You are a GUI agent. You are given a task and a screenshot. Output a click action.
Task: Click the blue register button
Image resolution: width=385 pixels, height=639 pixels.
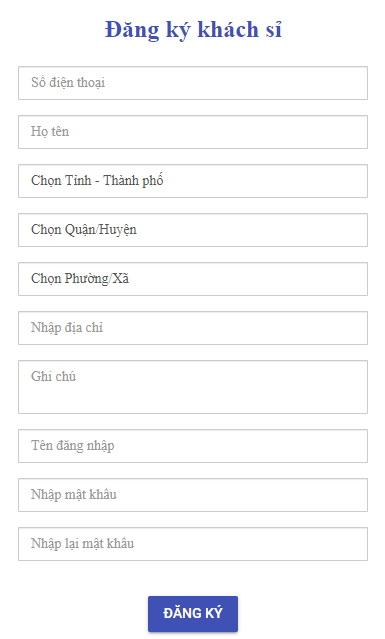(193, 614)
